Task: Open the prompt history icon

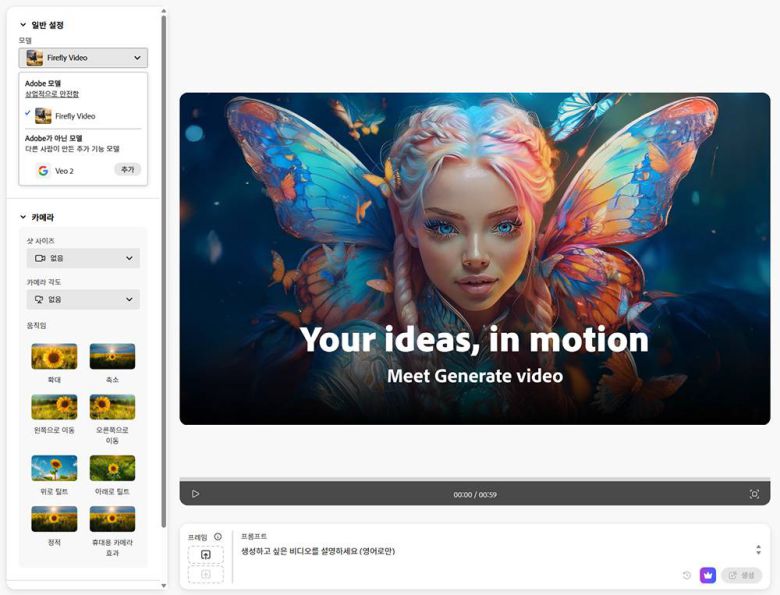Action: [x=687, y=575]
